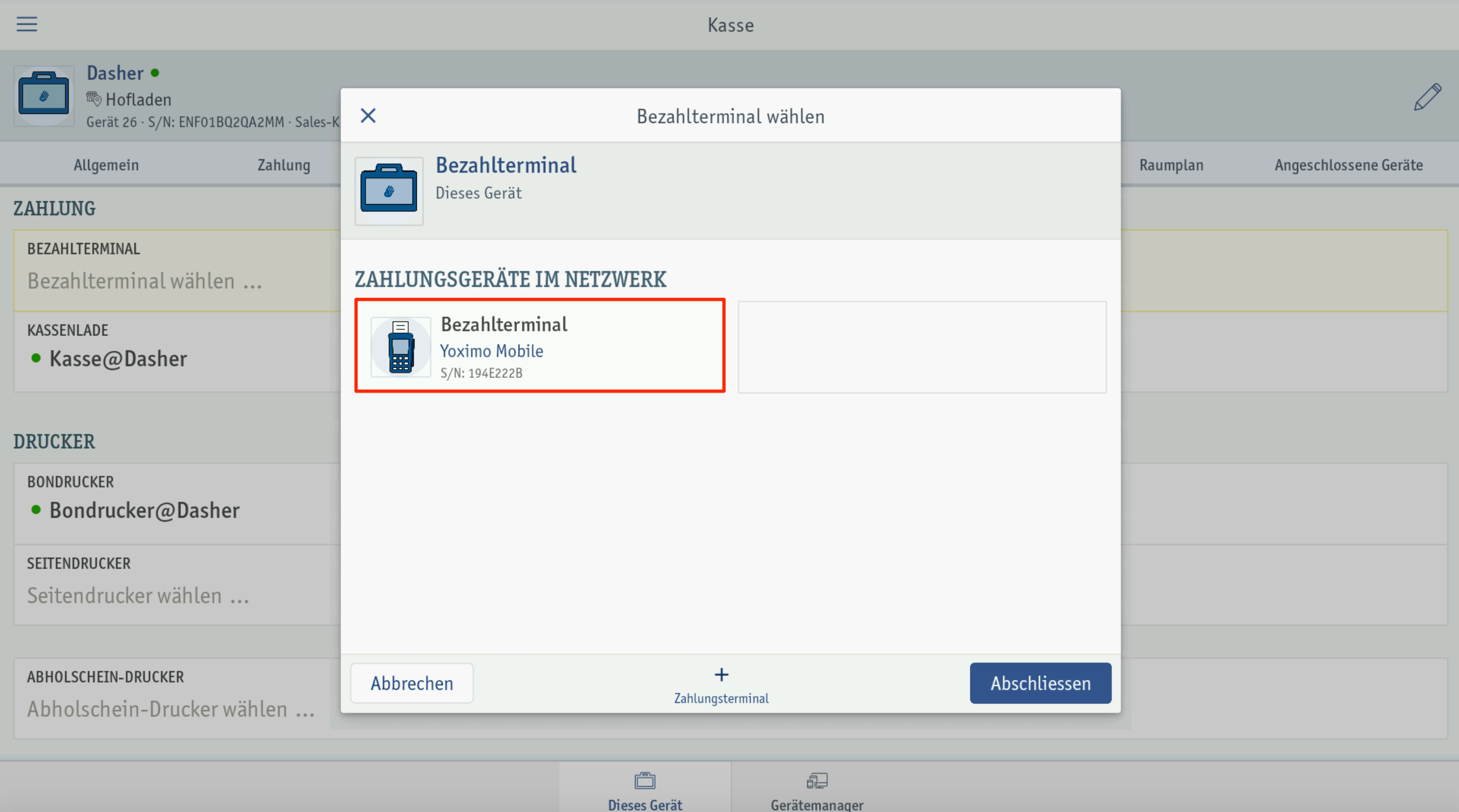
Task: Click the Zahlungsgeräte im Netzwerk heading
Action: tap(510, 279)
